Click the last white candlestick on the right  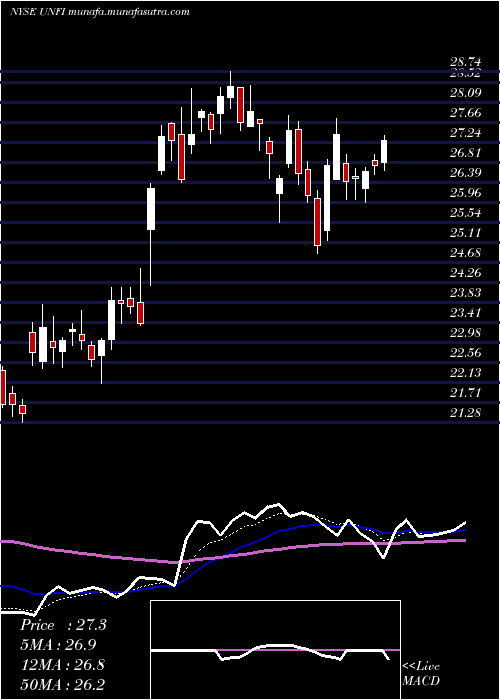384,152
